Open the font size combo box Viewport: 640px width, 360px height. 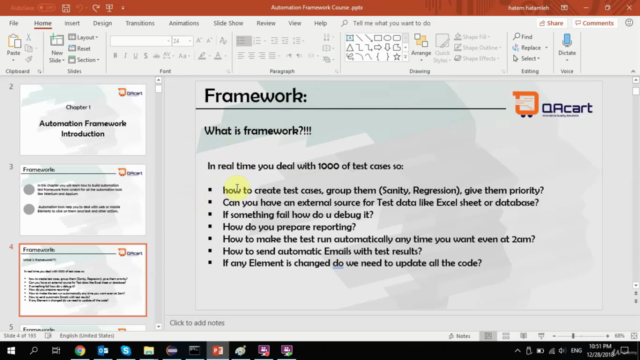coord(182,41)
